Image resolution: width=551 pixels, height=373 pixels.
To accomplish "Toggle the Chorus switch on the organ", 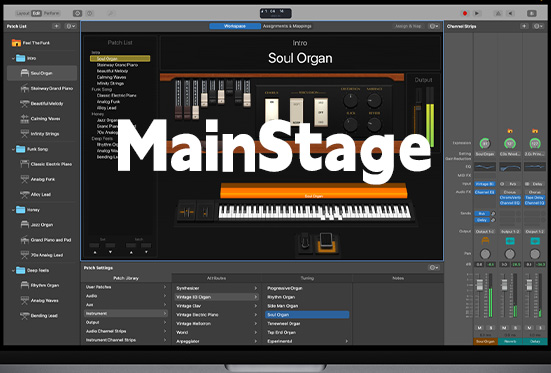I will (x=272, y=111).
